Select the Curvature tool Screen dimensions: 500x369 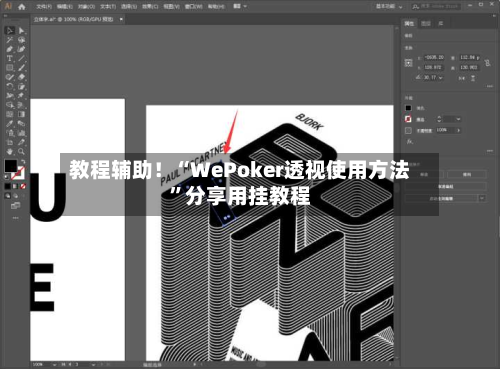pyautogui.click(x=21, y=49)
